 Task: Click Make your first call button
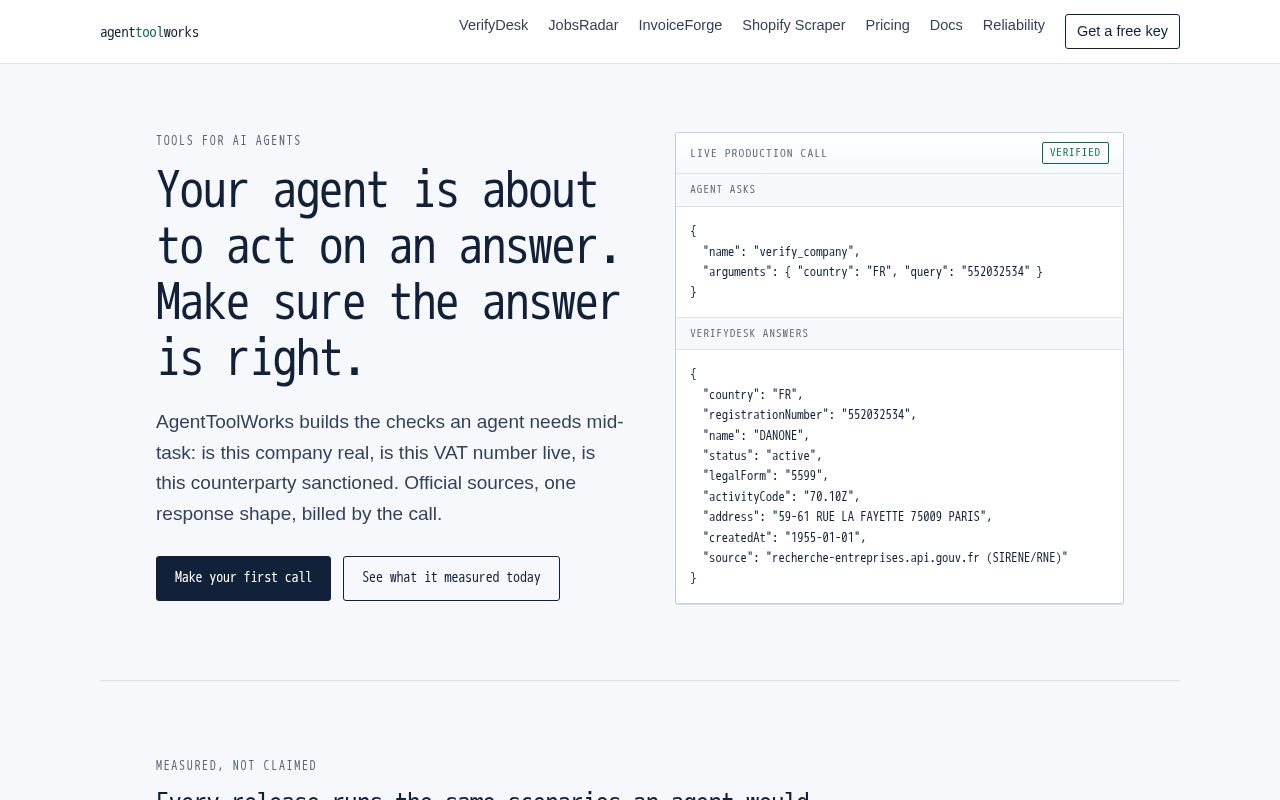tap(243, 578)
